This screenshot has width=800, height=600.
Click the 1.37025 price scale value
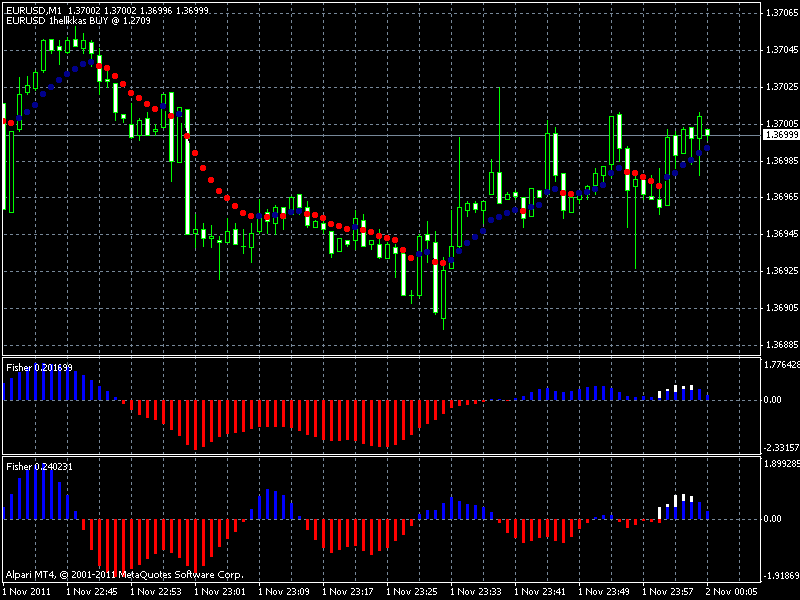coord(782,87)
